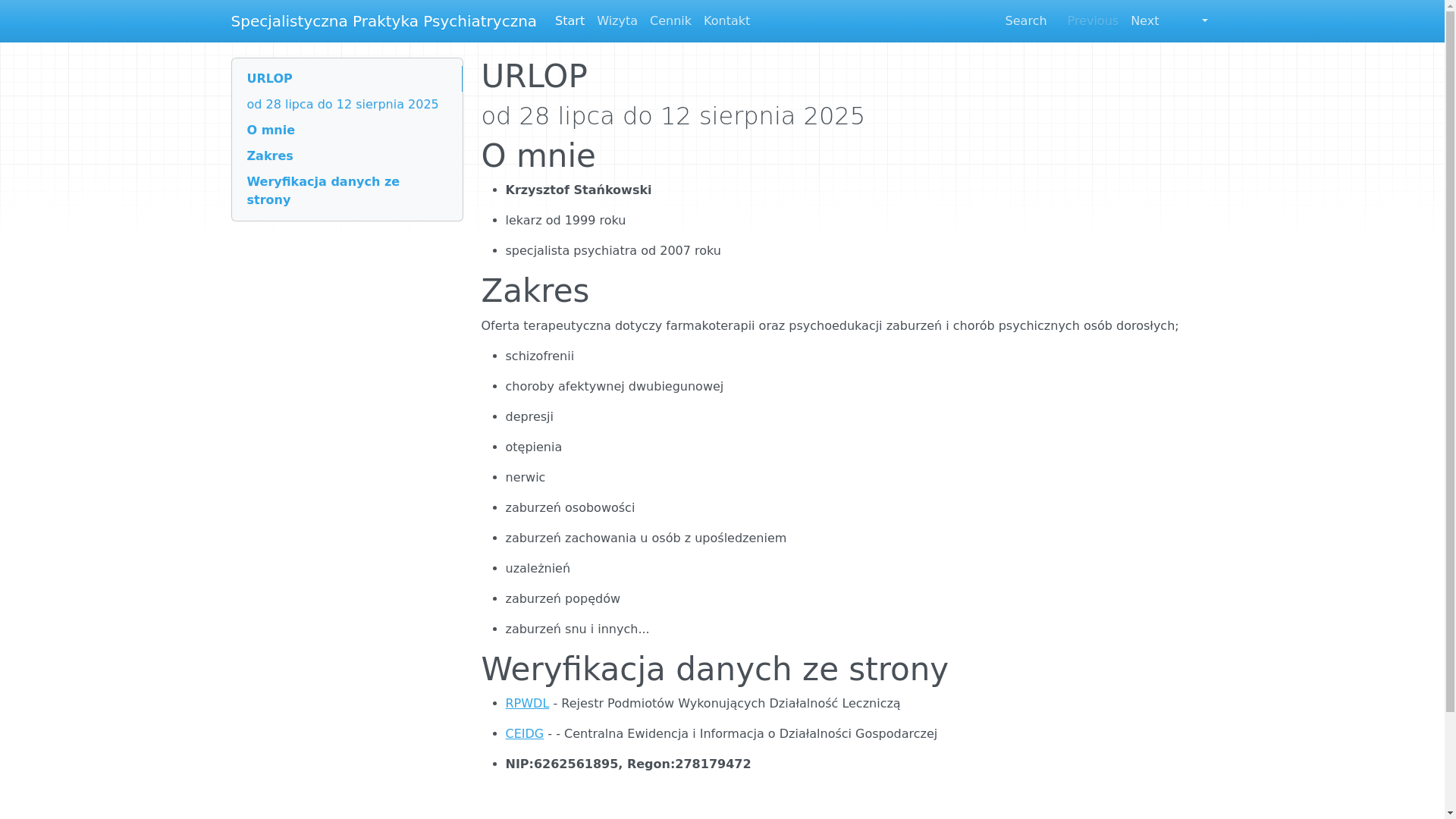Viewport: 1456px width, 819px height.
Task: Click the Weryfikacja danych ze strony heading
Action: (x=714, y=669)
